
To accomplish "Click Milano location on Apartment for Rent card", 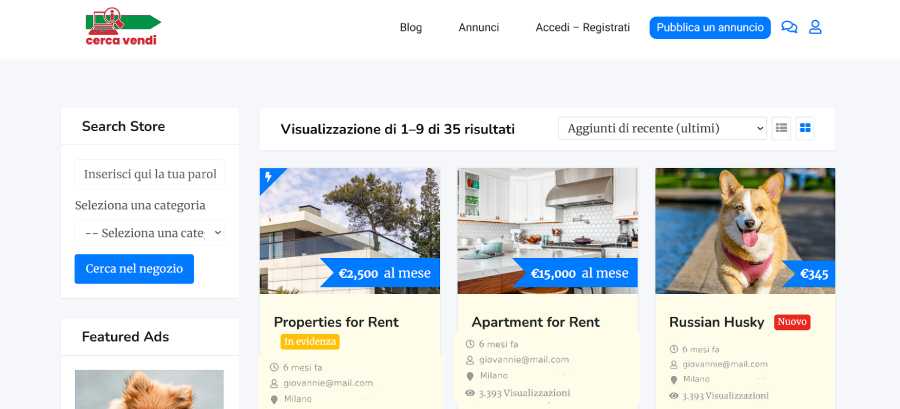I will (494, 376).
